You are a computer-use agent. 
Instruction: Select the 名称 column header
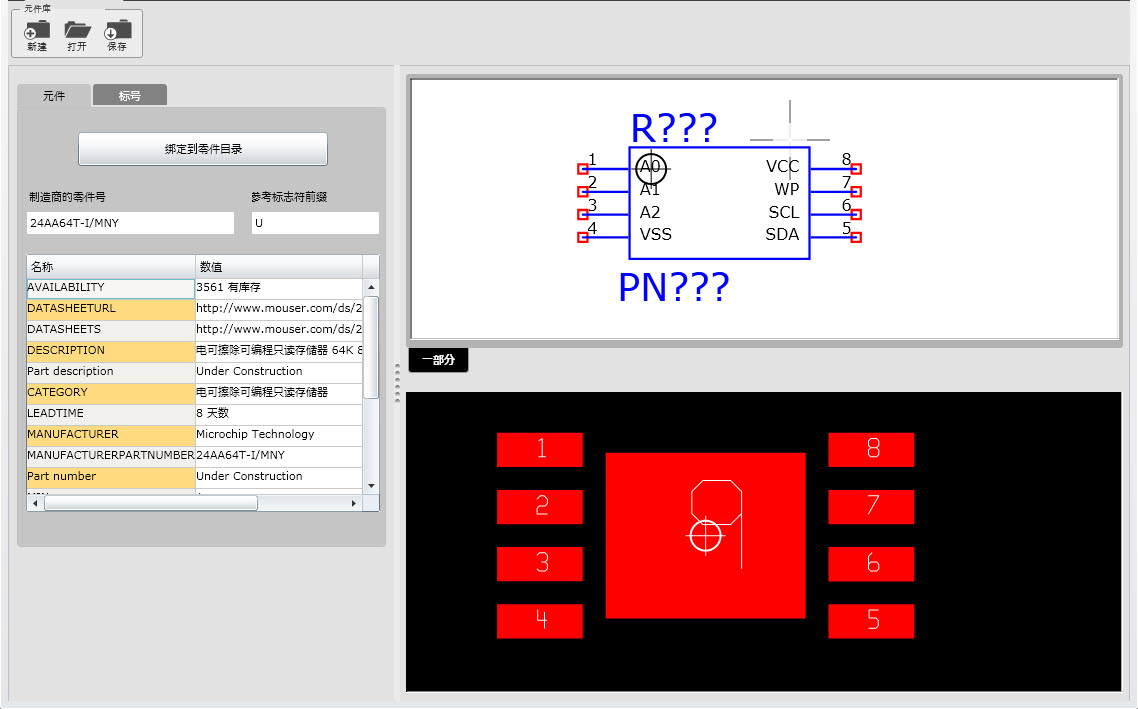point(111,266)
